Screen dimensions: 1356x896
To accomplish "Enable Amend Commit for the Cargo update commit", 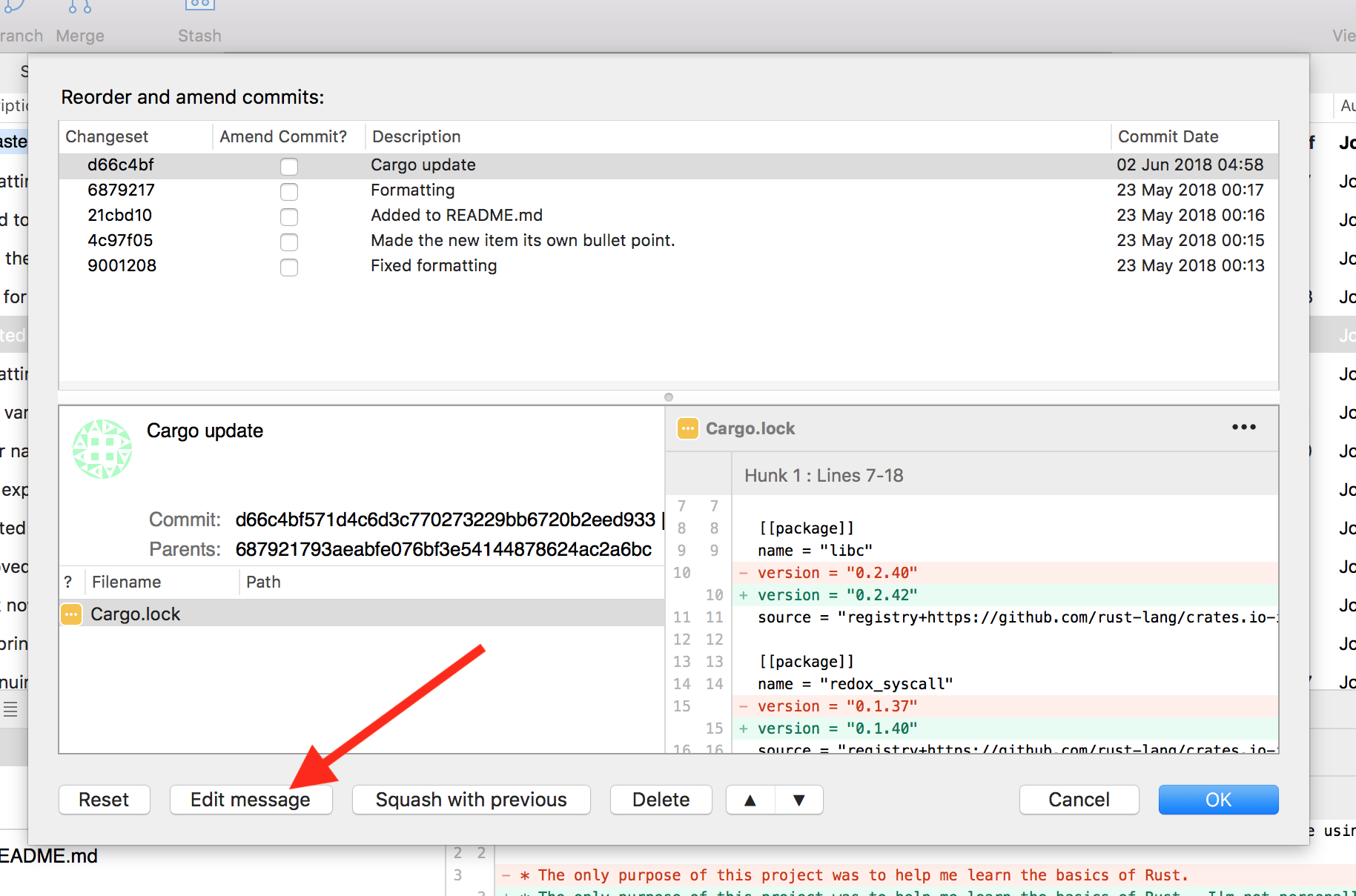I will tap(289, 166).
